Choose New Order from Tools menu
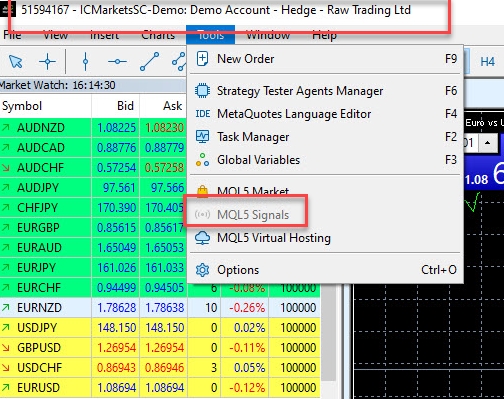504x399 pixels. (325, 59)
